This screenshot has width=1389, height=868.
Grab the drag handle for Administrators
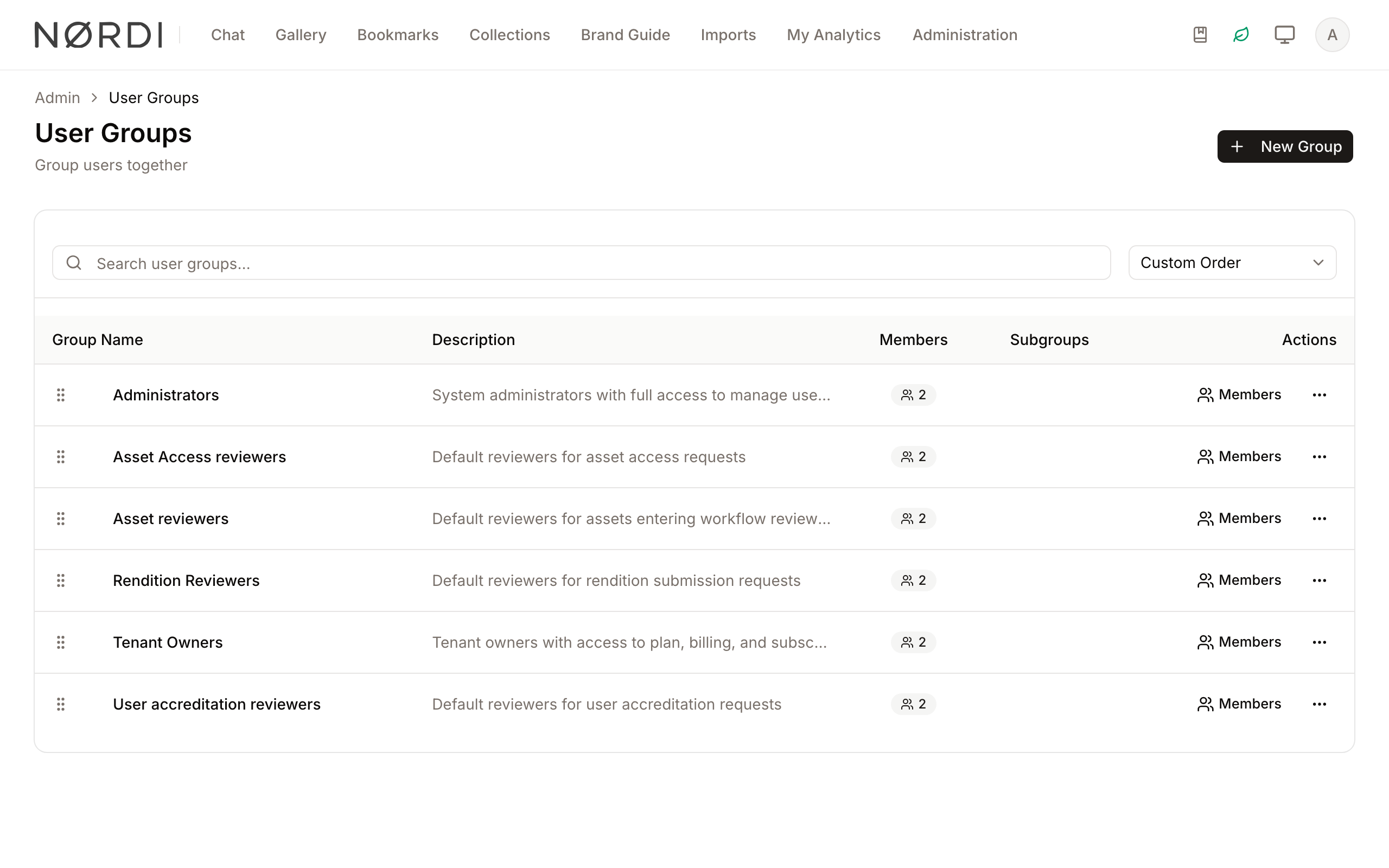[x=61, y=395]
